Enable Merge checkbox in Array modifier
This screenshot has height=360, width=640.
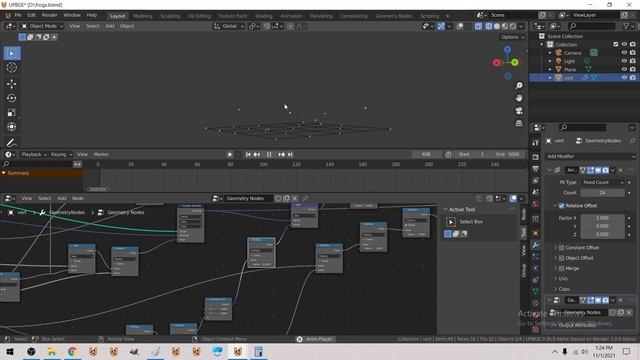pyautogui.click(x=561, y=269)
